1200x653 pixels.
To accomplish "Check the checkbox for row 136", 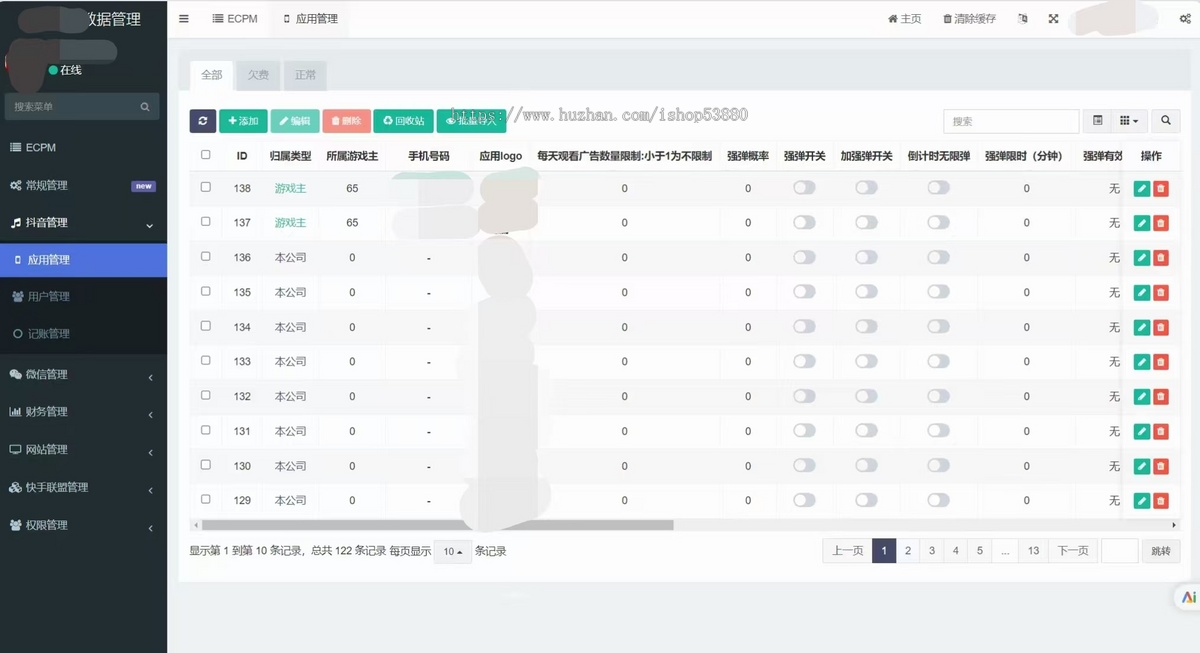I will coord(206,256).
